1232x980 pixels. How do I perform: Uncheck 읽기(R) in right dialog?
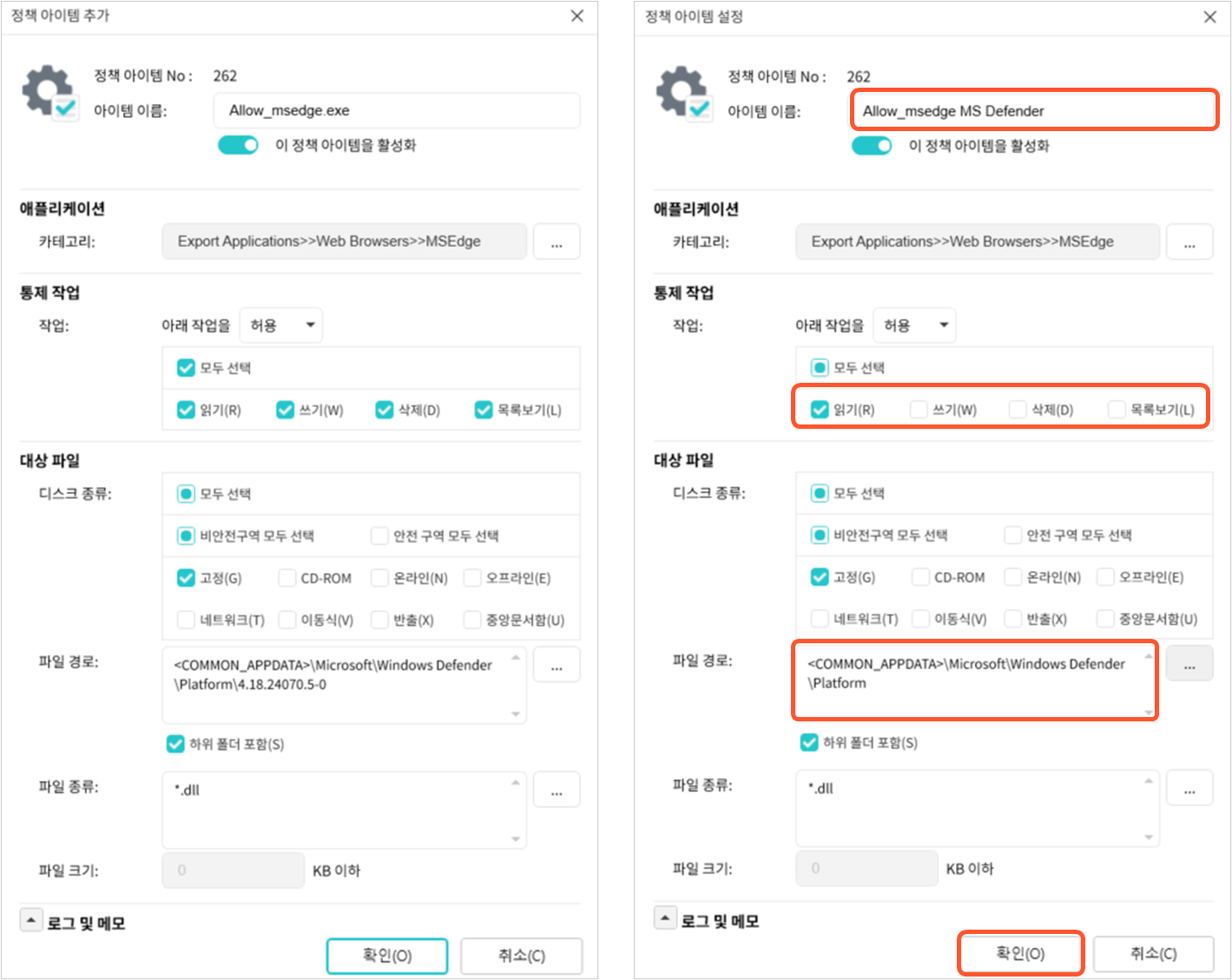(x=820, y=409)
